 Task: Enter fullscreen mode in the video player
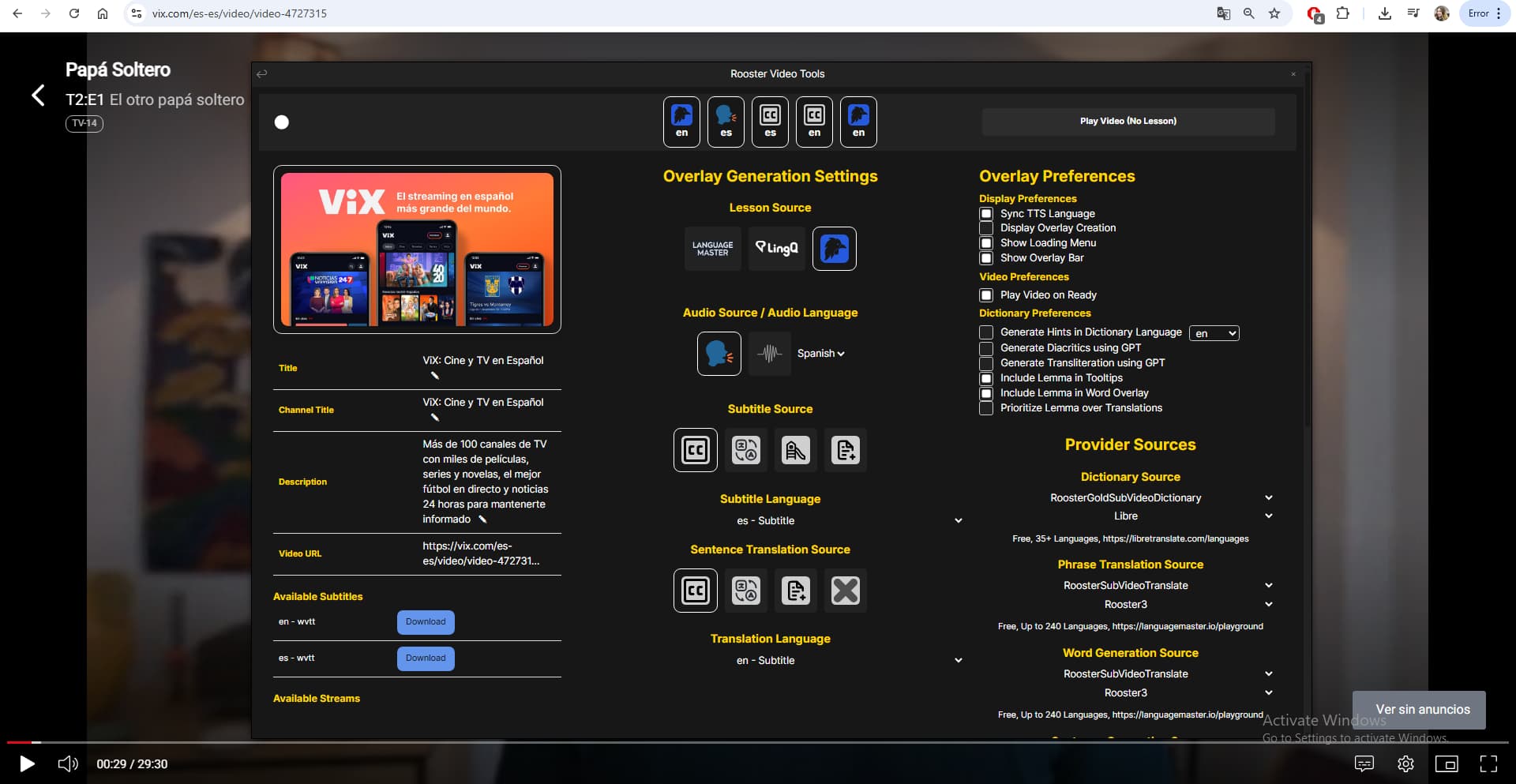point(1488,763)
